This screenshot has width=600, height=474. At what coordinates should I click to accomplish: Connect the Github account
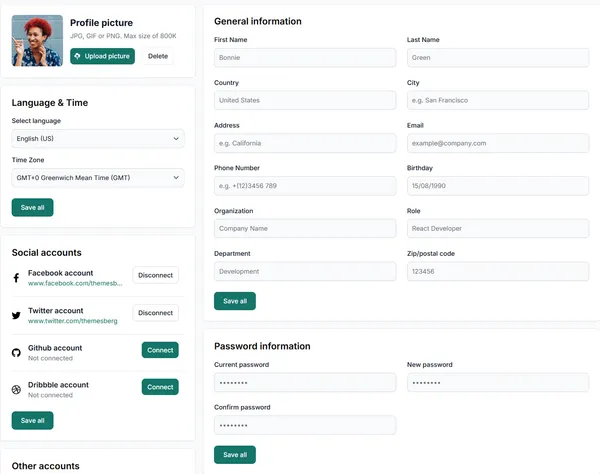tap(160, 350)
